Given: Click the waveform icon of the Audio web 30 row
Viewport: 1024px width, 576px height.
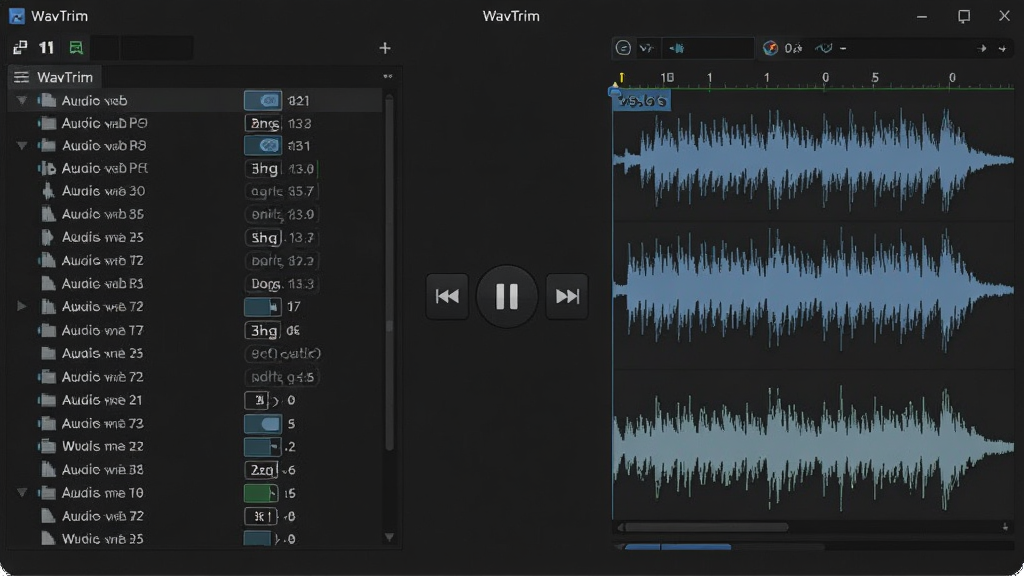Looking at the screenshot, I should tap(48, 191).
